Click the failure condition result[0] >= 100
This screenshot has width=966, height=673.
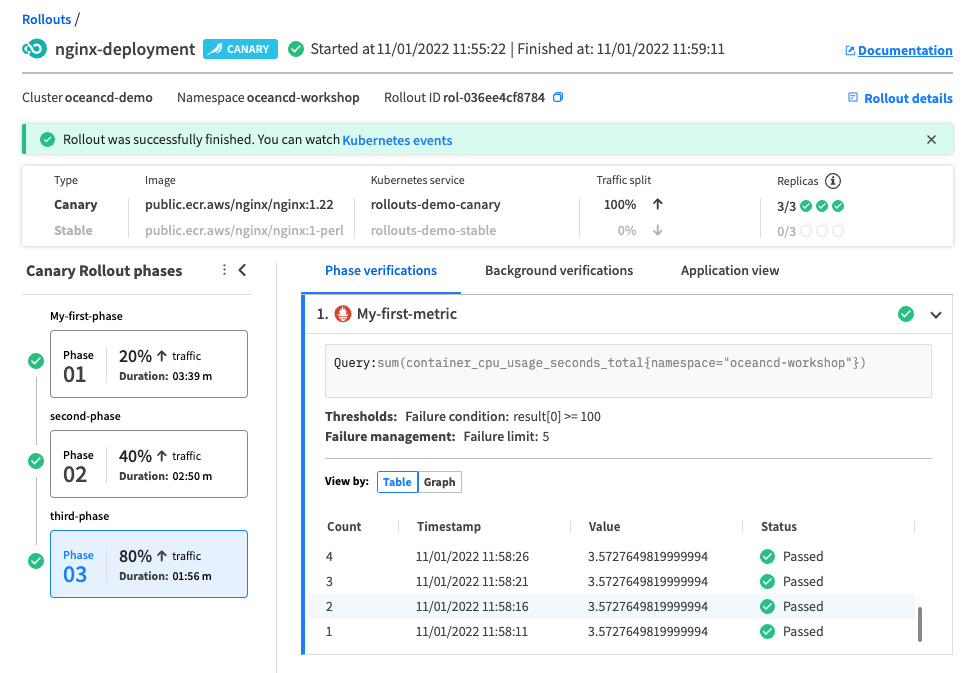click(557, 417)
